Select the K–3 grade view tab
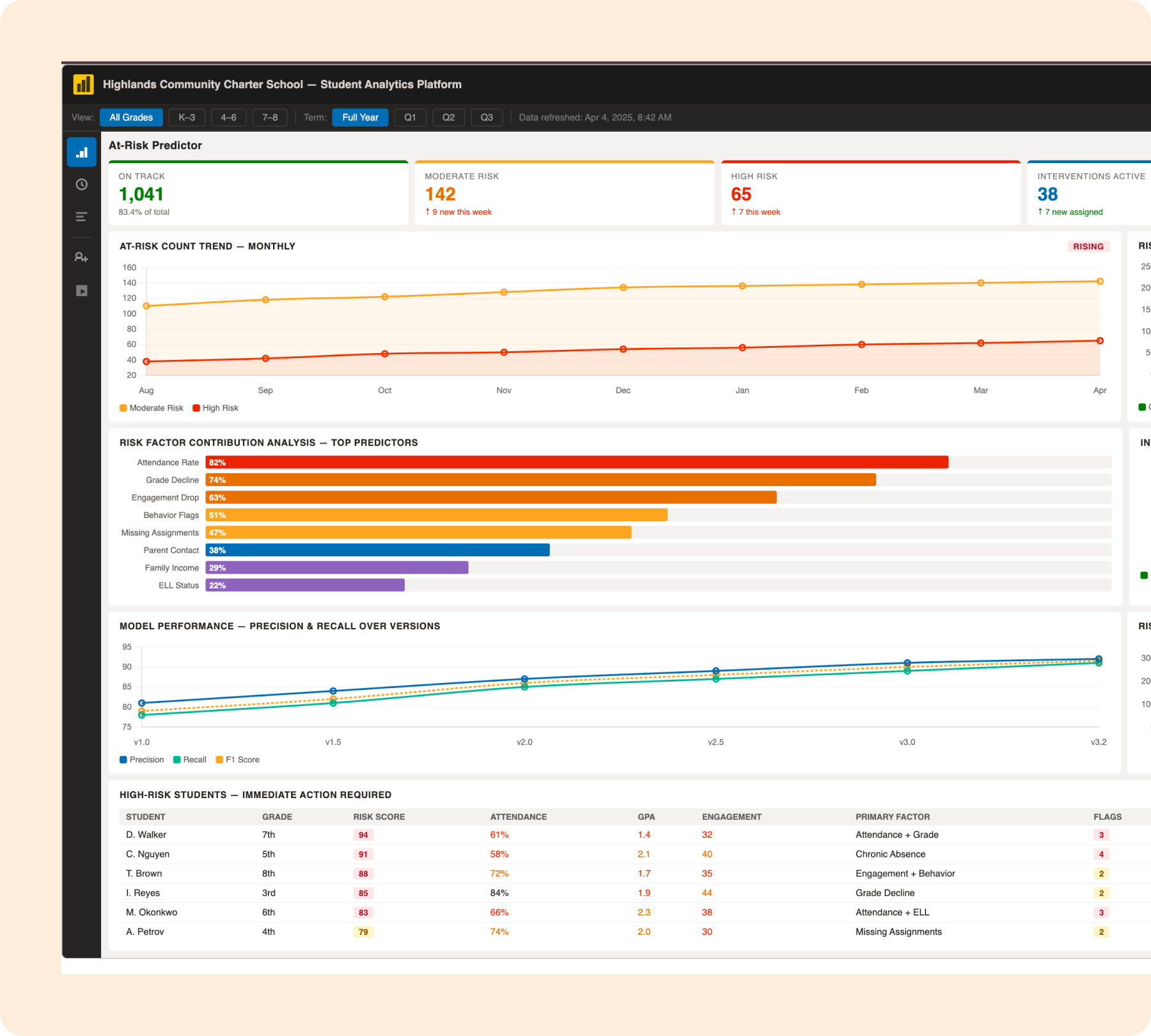 point(186,117)
